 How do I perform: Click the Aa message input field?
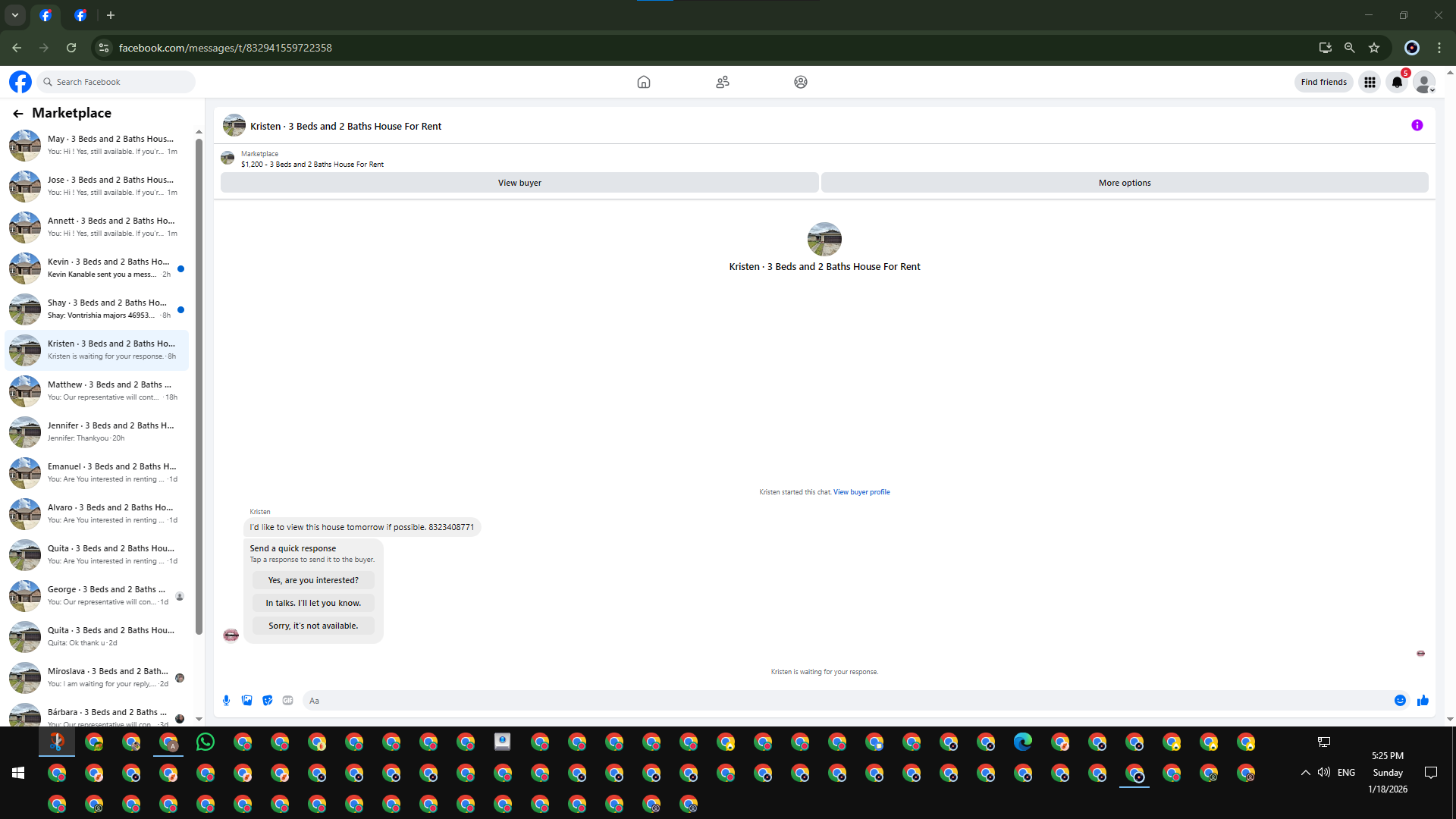[x=834, y=701]
